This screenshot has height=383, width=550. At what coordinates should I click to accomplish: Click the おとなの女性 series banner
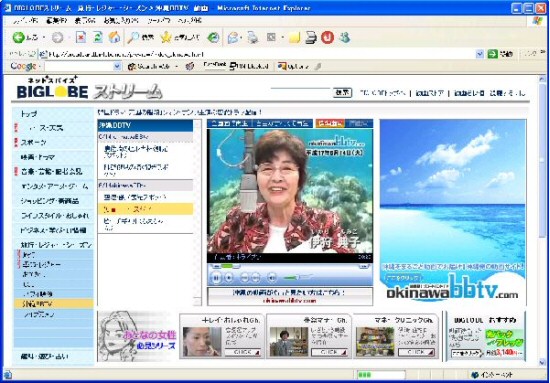138,336
